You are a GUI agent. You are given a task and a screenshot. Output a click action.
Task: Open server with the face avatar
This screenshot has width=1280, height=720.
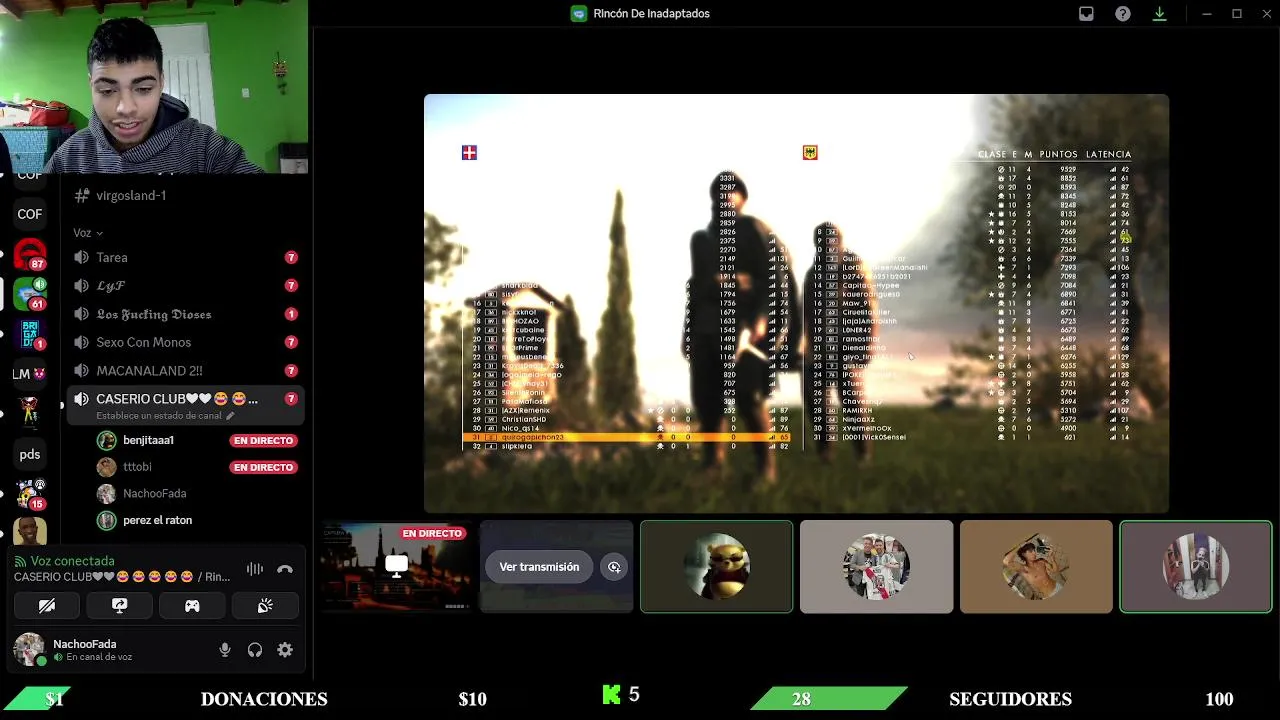click(30, 533)
